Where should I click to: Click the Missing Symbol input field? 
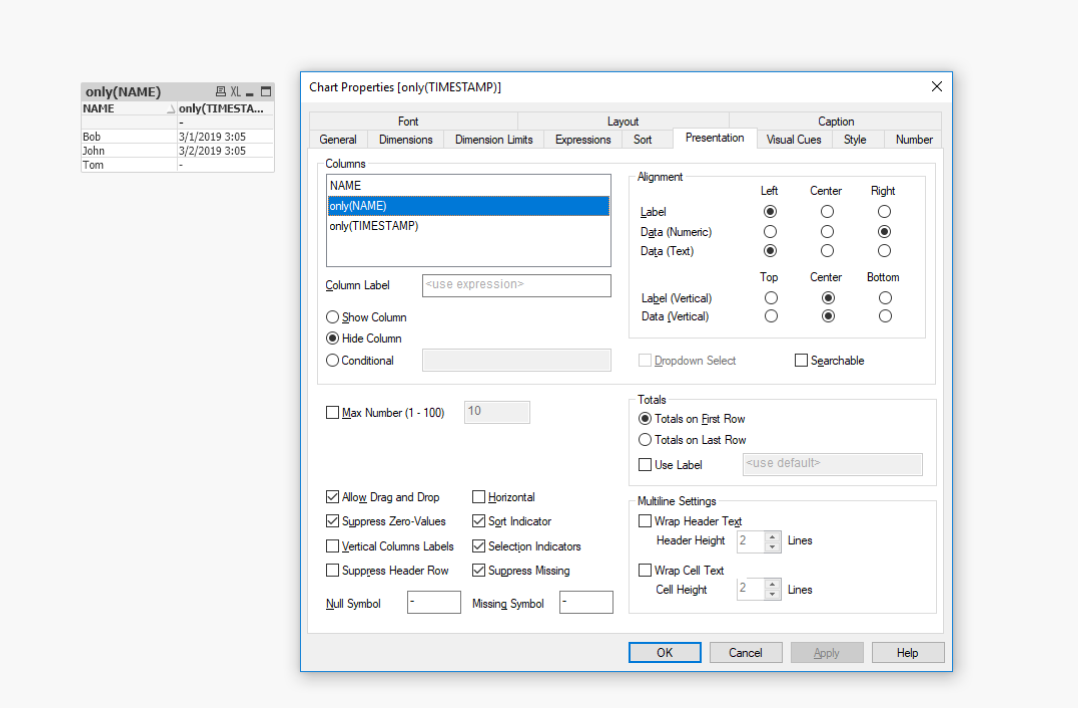586,602
